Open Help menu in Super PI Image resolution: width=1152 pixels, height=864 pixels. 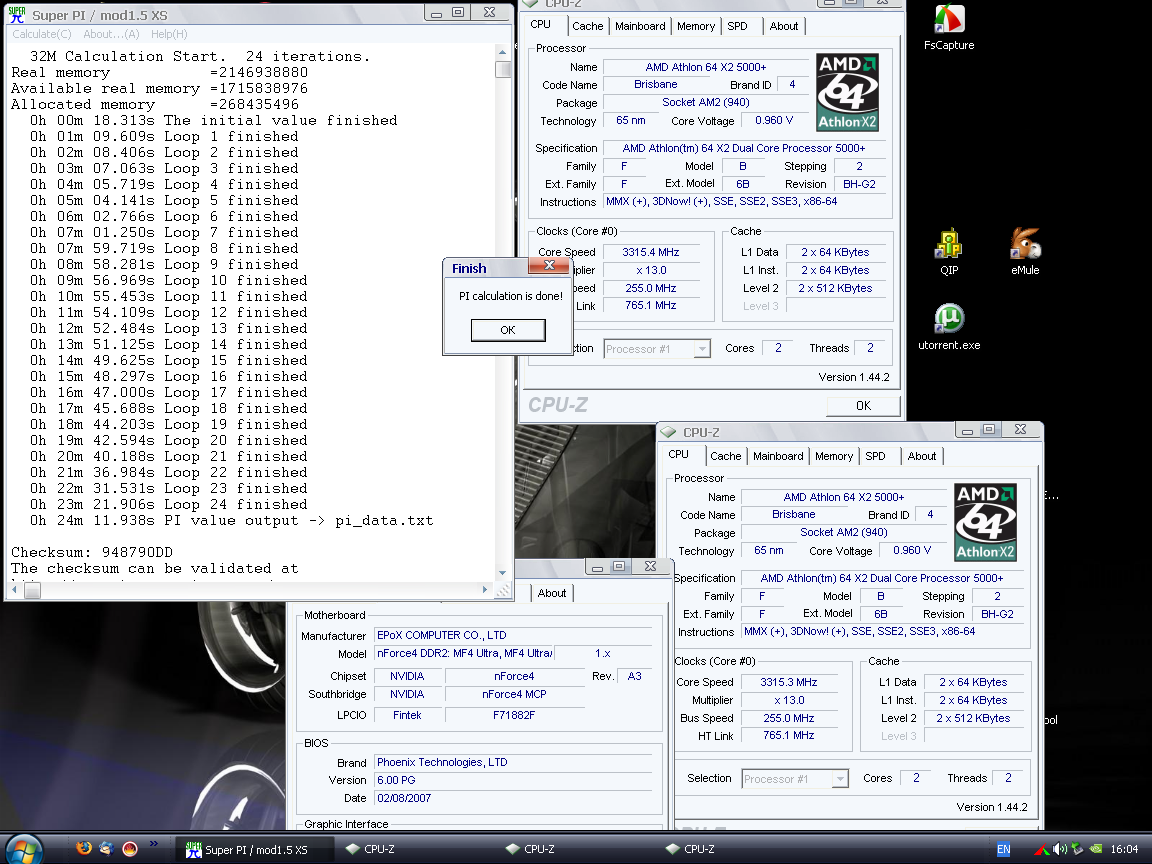[169, 34]
